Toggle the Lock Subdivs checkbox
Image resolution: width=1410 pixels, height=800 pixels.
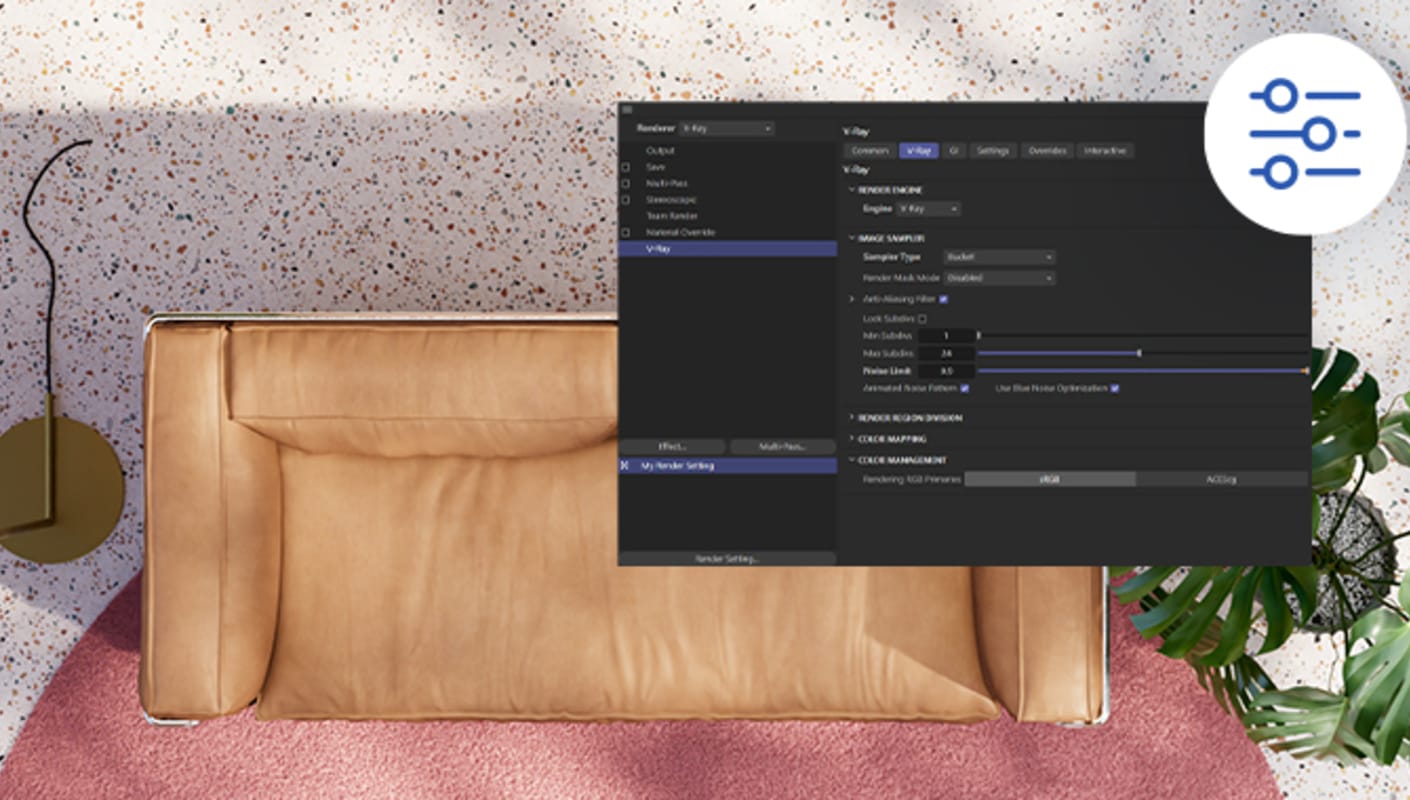point(922,319)
